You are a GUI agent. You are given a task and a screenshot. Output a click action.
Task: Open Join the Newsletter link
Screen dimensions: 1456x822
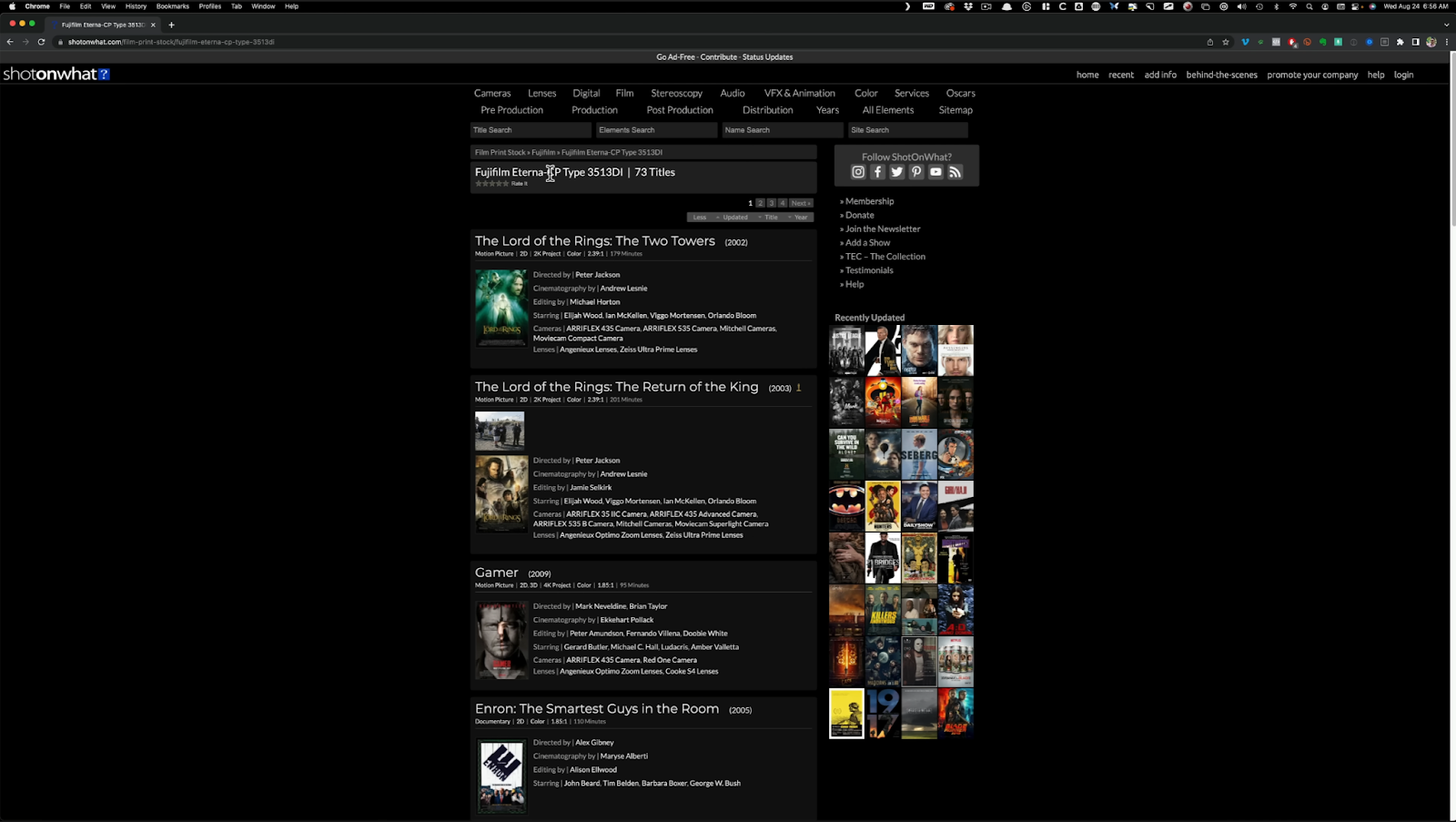881,229
